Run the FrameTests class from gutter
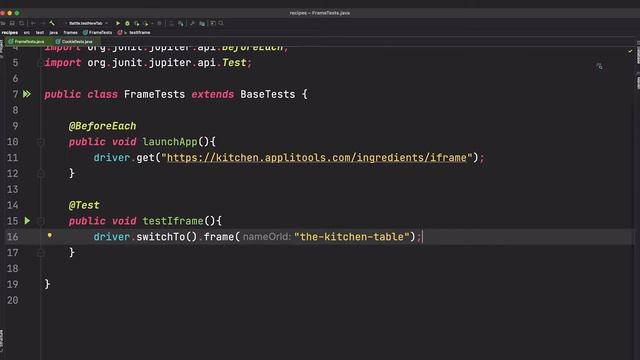 click(27, 94)
